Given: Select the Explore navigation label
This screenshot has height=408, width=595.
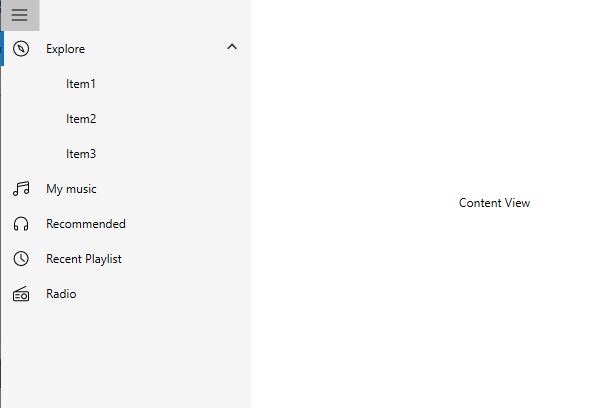Looking at the screenshot, I should pos(66,49).
